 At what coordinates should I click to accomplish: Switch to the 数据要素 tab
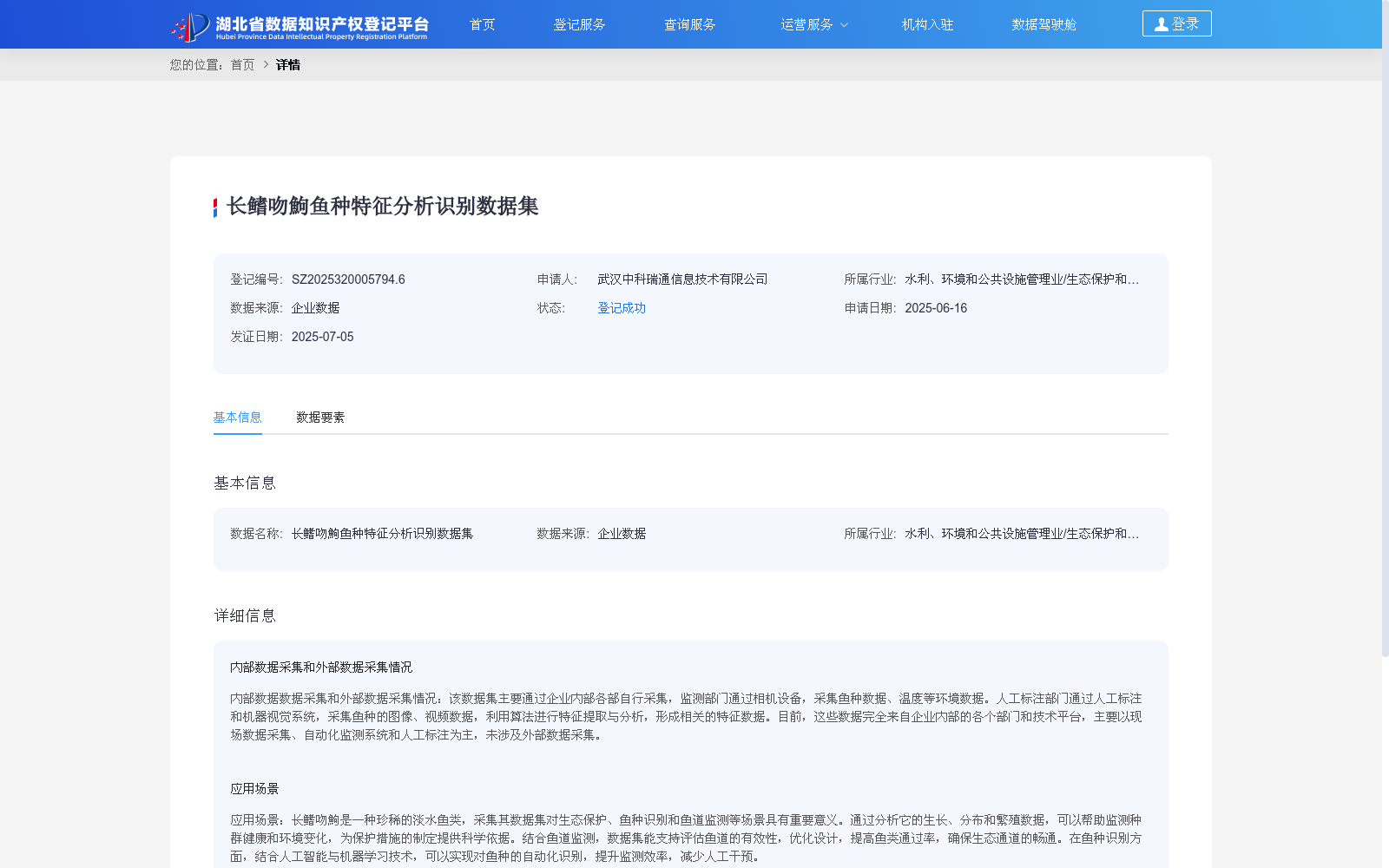(320, 418)
